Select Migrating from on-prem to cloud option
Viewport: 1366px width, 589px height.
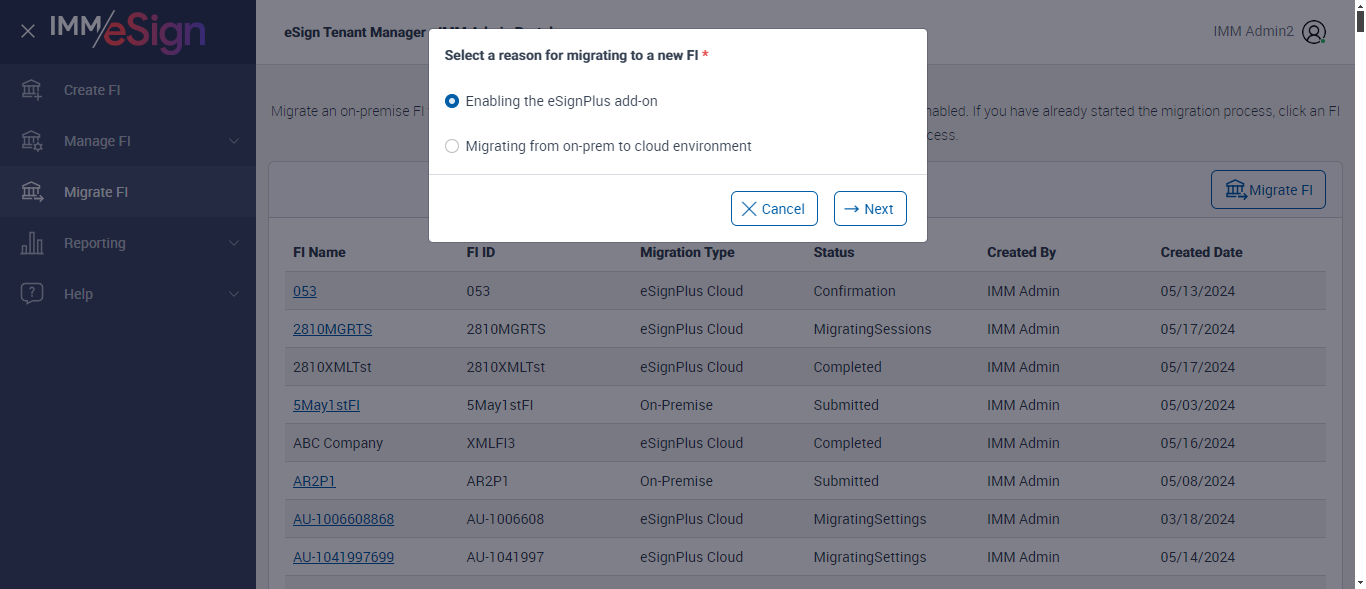(x=452, y=146)
